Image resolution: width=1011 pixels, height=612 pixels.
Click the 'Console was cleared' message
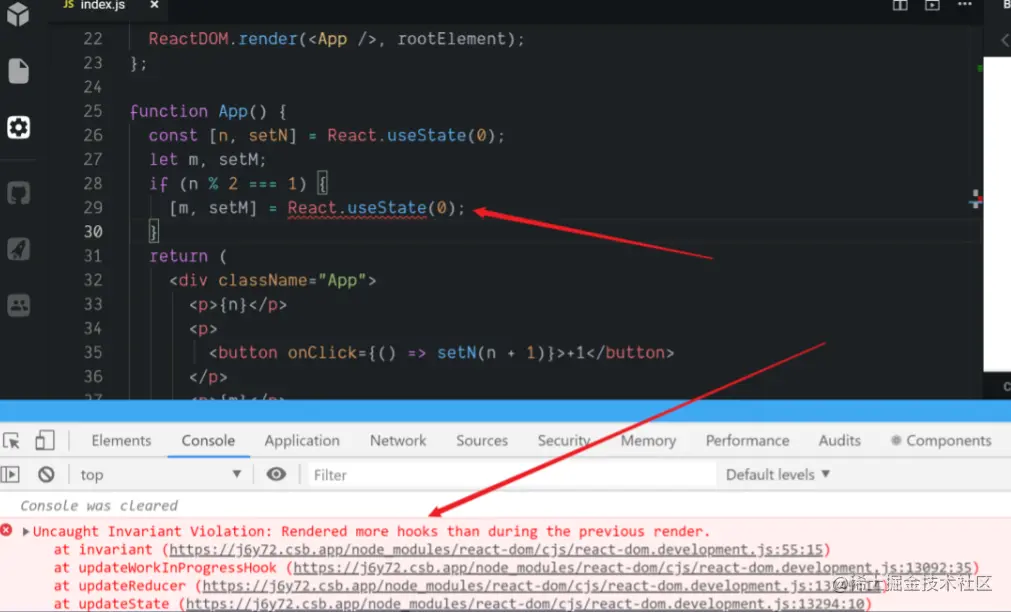tap(99, 506)
